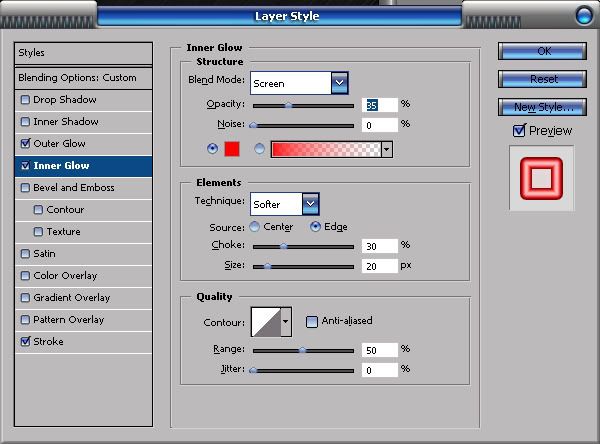Screen dimensions: 600x444
Task: Enable the Contour sub-option checkbox
Action: point(38,210)
